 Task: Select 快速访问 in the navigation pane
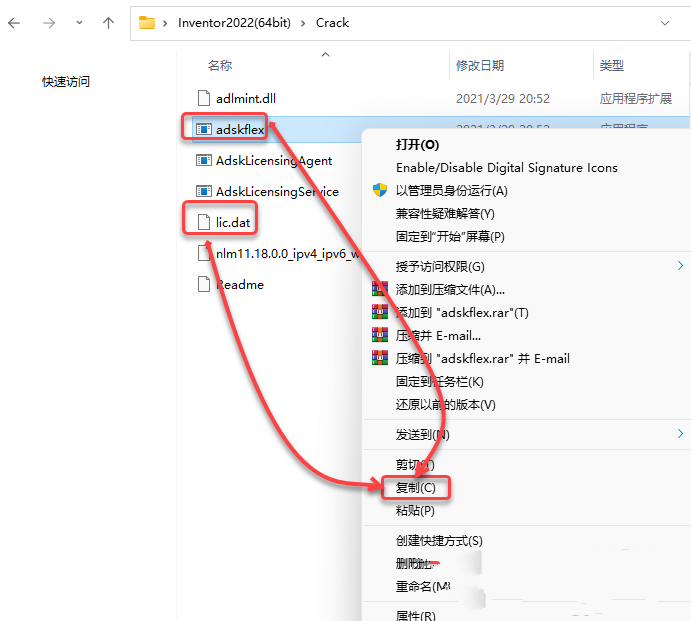(66, 82)
